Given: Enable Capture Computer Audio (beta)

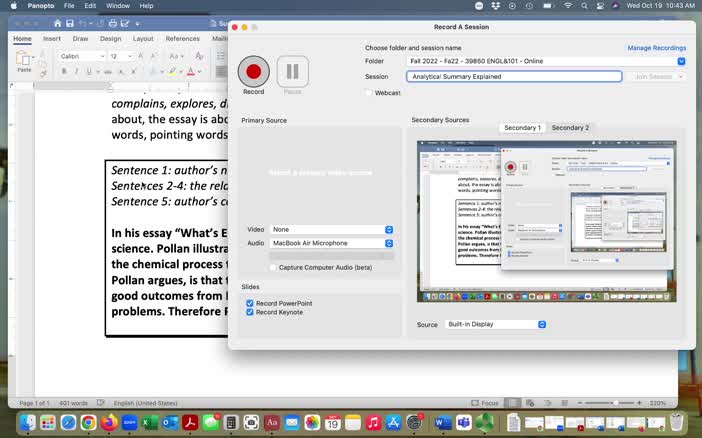Looking at the screenshot, I should click(273, 267).
